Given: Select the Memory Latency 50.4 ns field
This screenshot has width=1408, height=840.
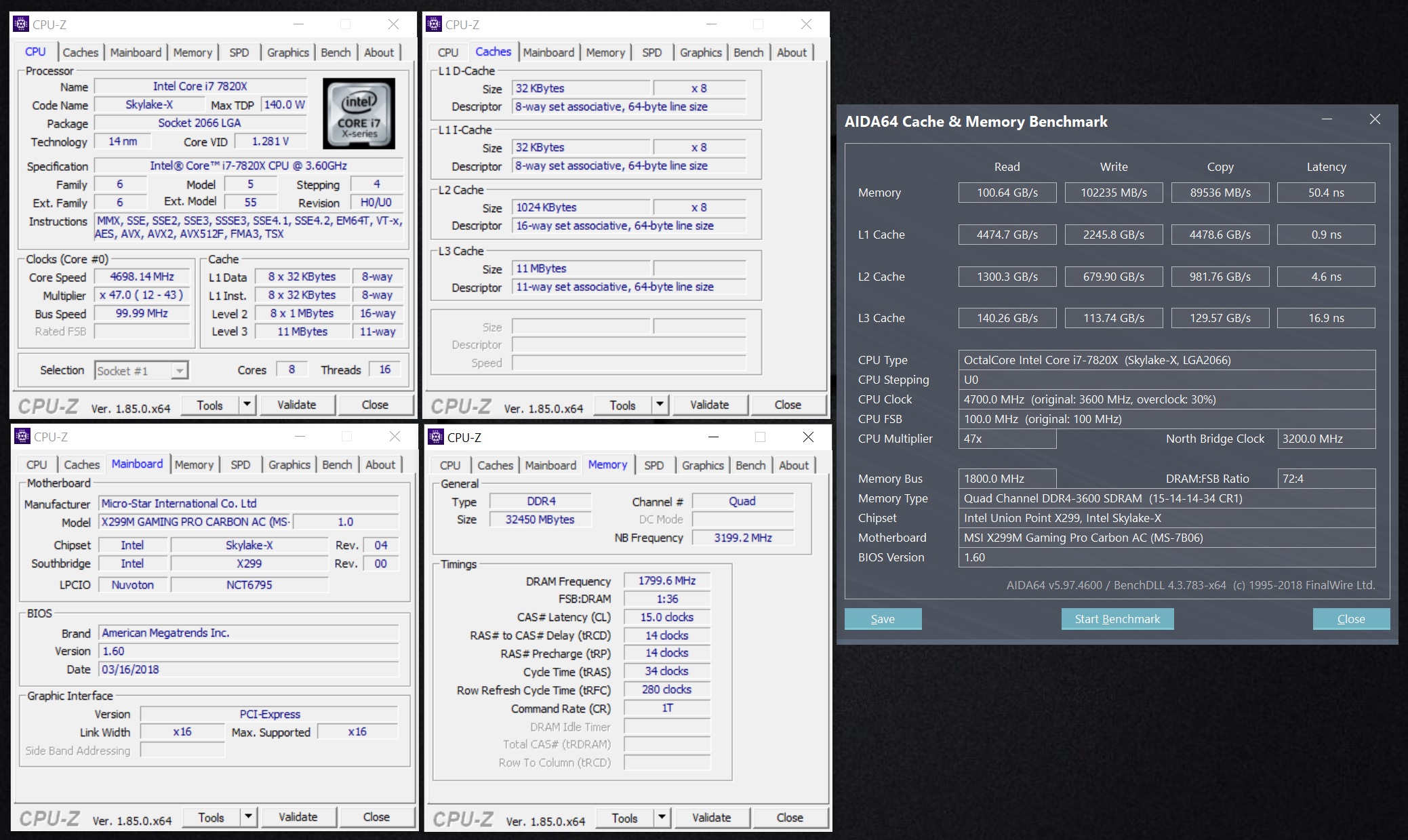Looking at the screenshot, I should [x=1326, y=193].
